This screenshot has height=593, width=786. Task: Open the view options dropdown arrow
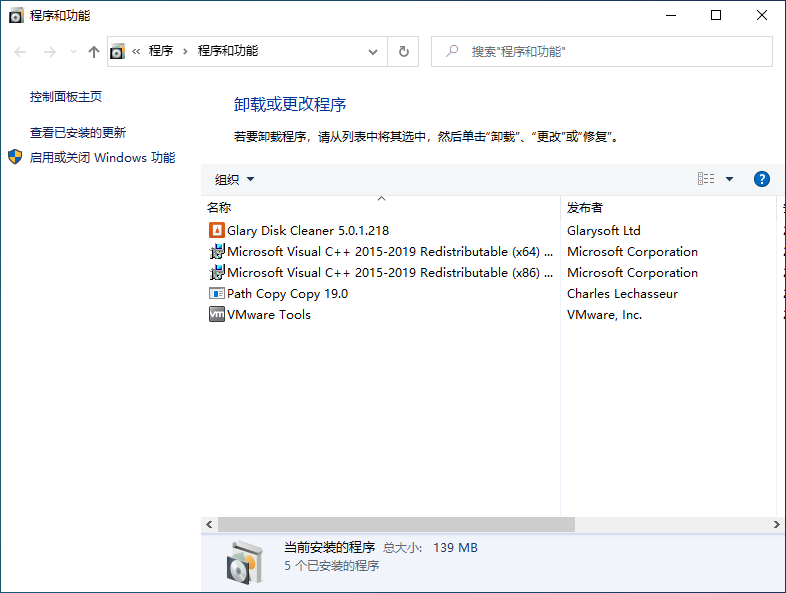point(729,179)
